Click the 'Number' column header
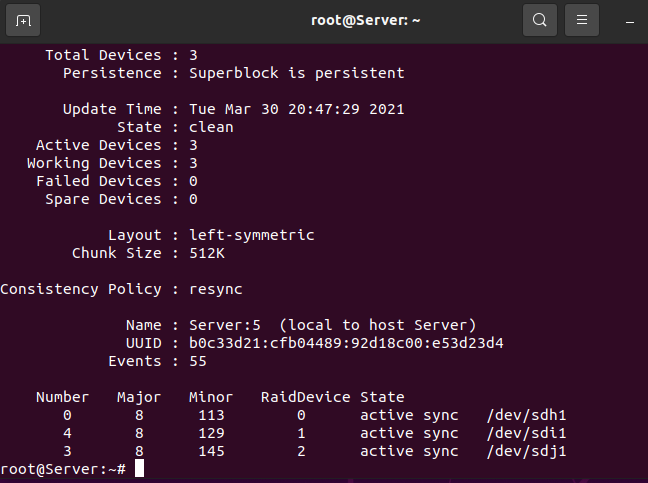Image resolution: width=648 pixels, height=483 pixels. pyautogui.click(x=62, y=397)
